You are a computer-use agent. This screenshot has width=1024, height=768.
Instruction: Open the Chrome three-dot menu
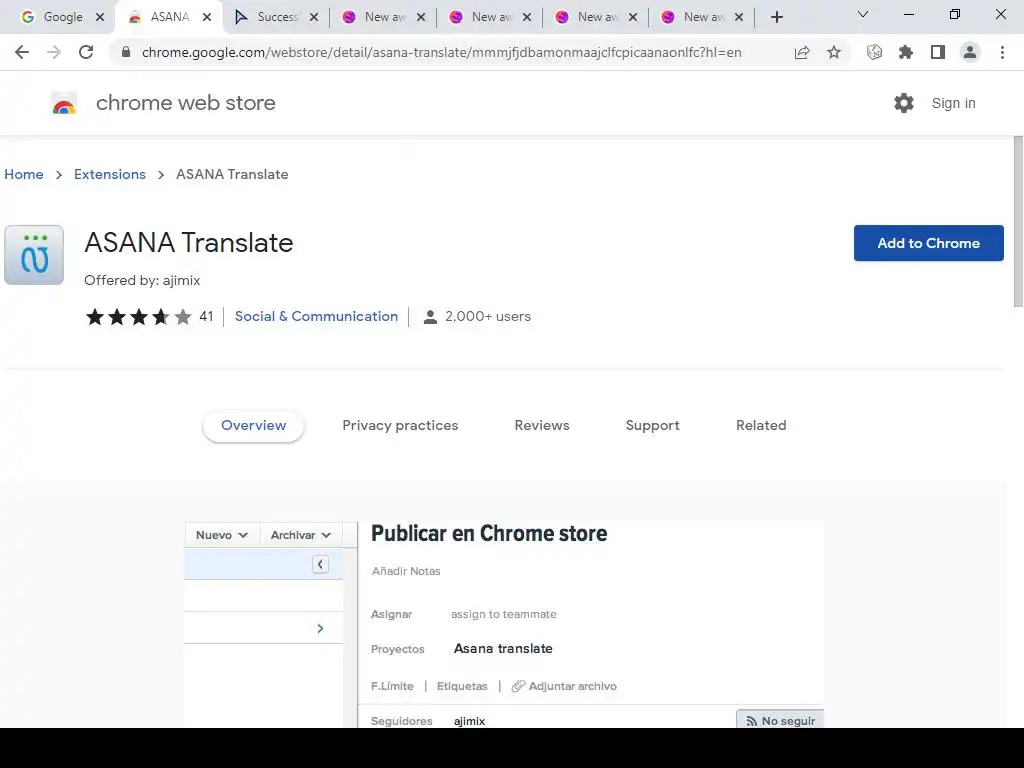[x=1002, y=52]
